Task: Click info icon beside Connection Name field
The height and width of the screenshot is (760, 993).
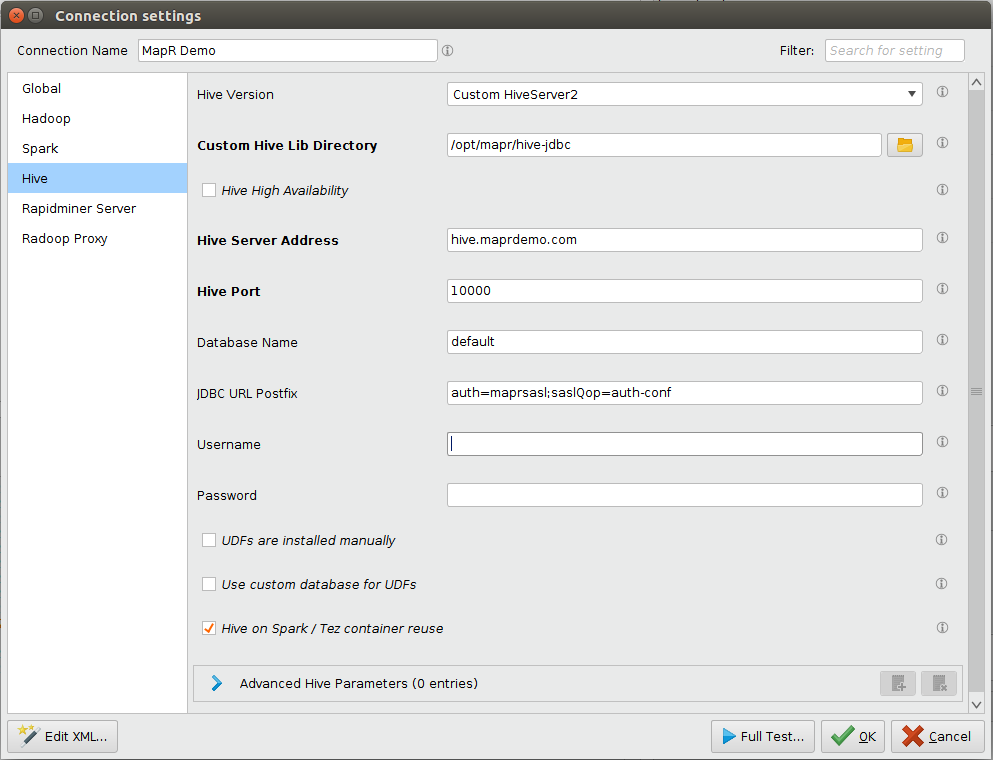Action: coord(447,50)
